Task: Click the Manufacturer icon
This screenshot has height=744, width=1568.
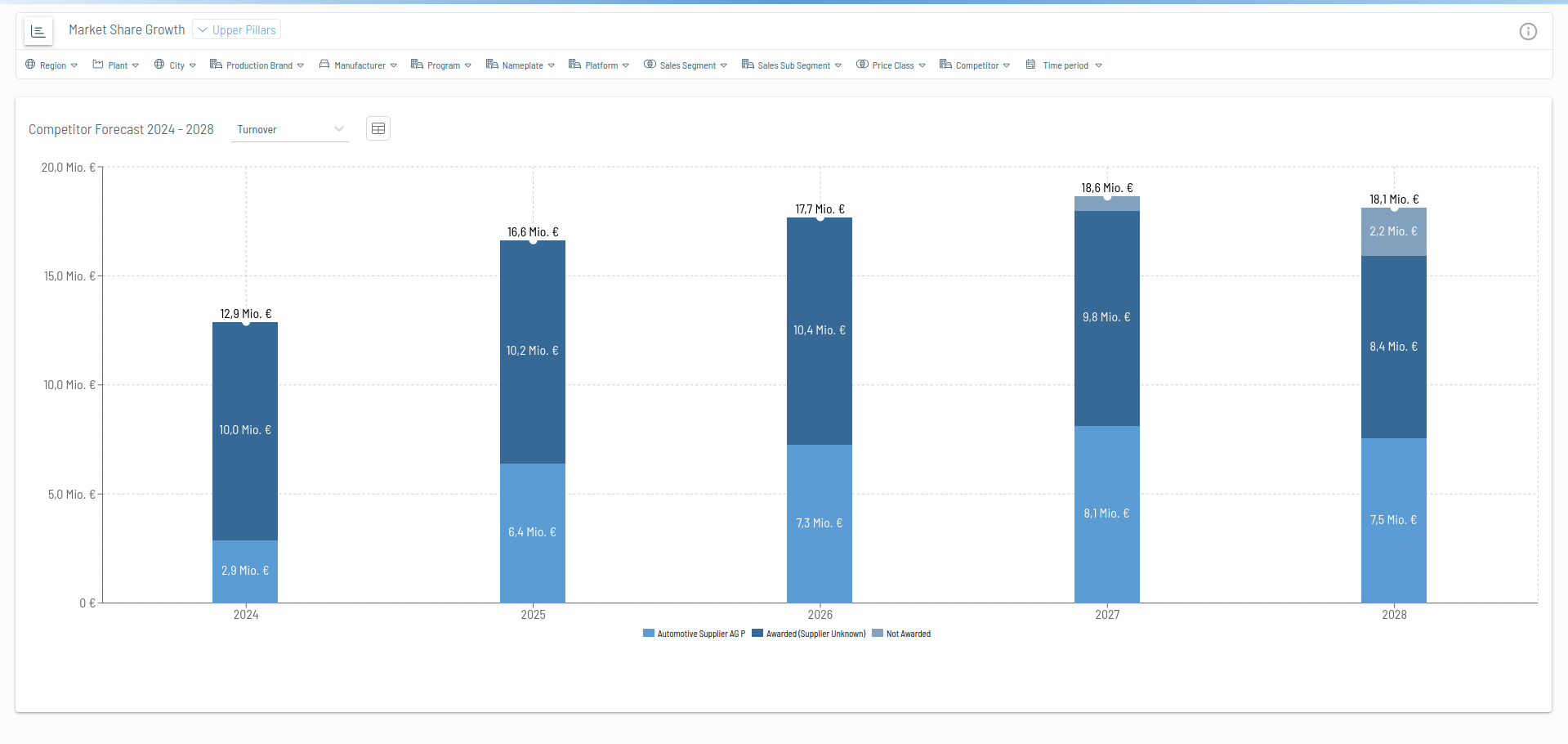Action: (324, 65)
